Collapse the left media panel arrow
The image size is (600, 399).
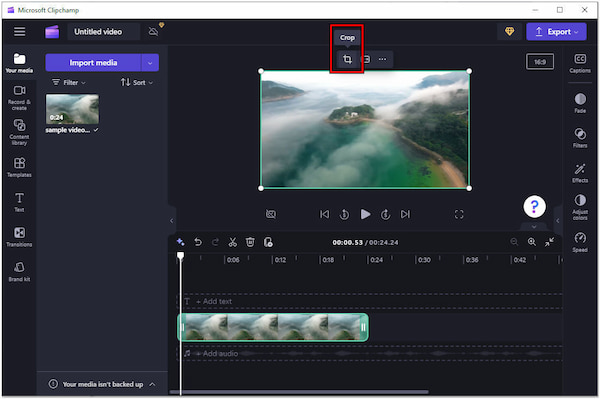pyautogui.click(x=172, y=220)
